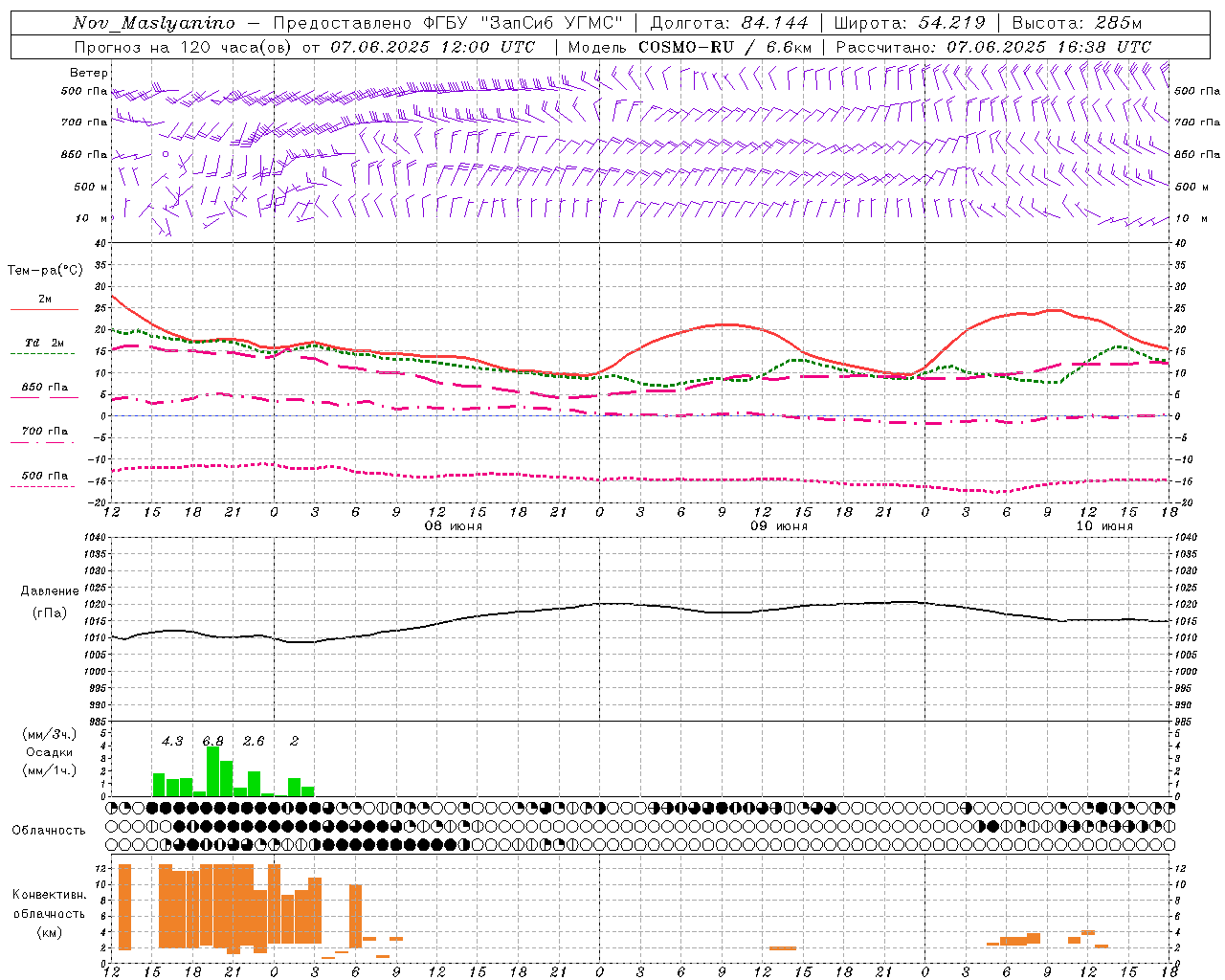Click the dotted pink legend line under temperature 500 гПа
The width and height of the screenshot is (1225, 980).
(x=42, y=487)
